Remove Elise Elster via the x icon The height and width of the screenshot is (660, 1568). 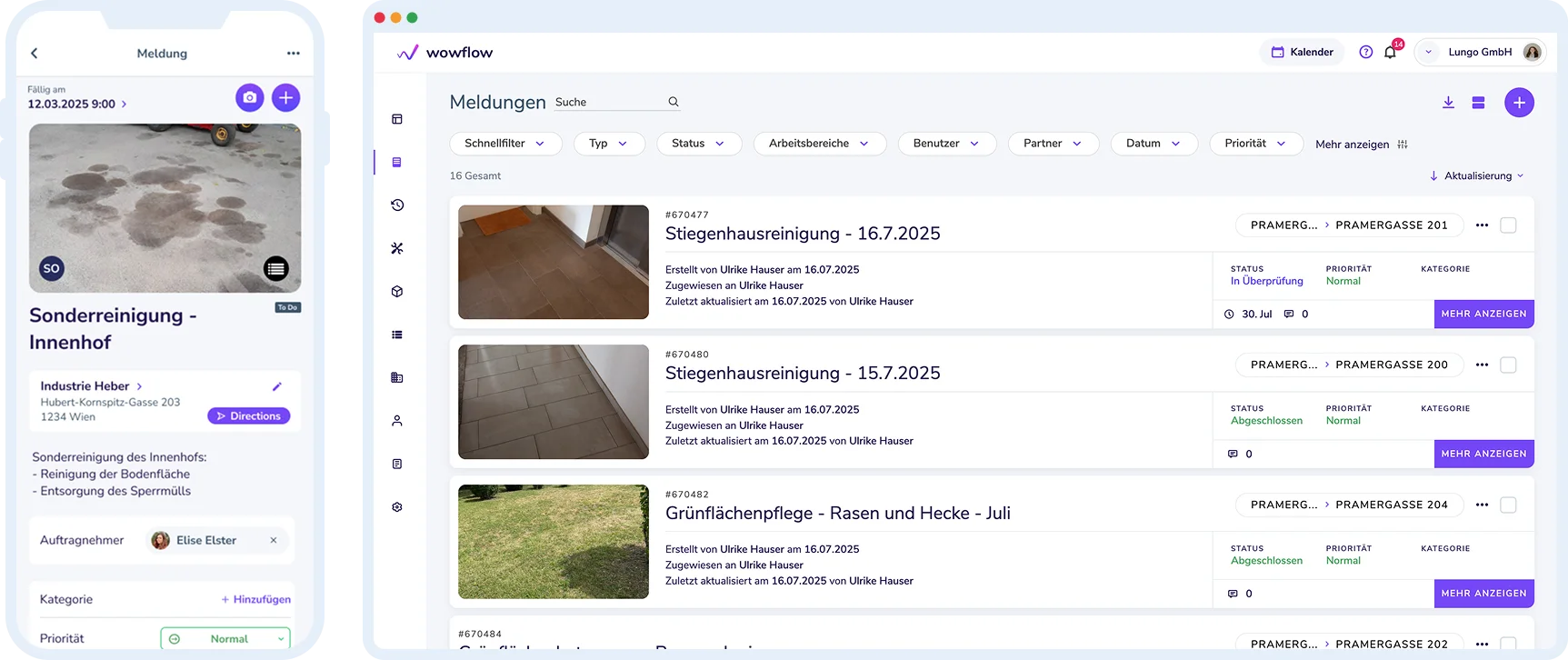click(273, 540)
